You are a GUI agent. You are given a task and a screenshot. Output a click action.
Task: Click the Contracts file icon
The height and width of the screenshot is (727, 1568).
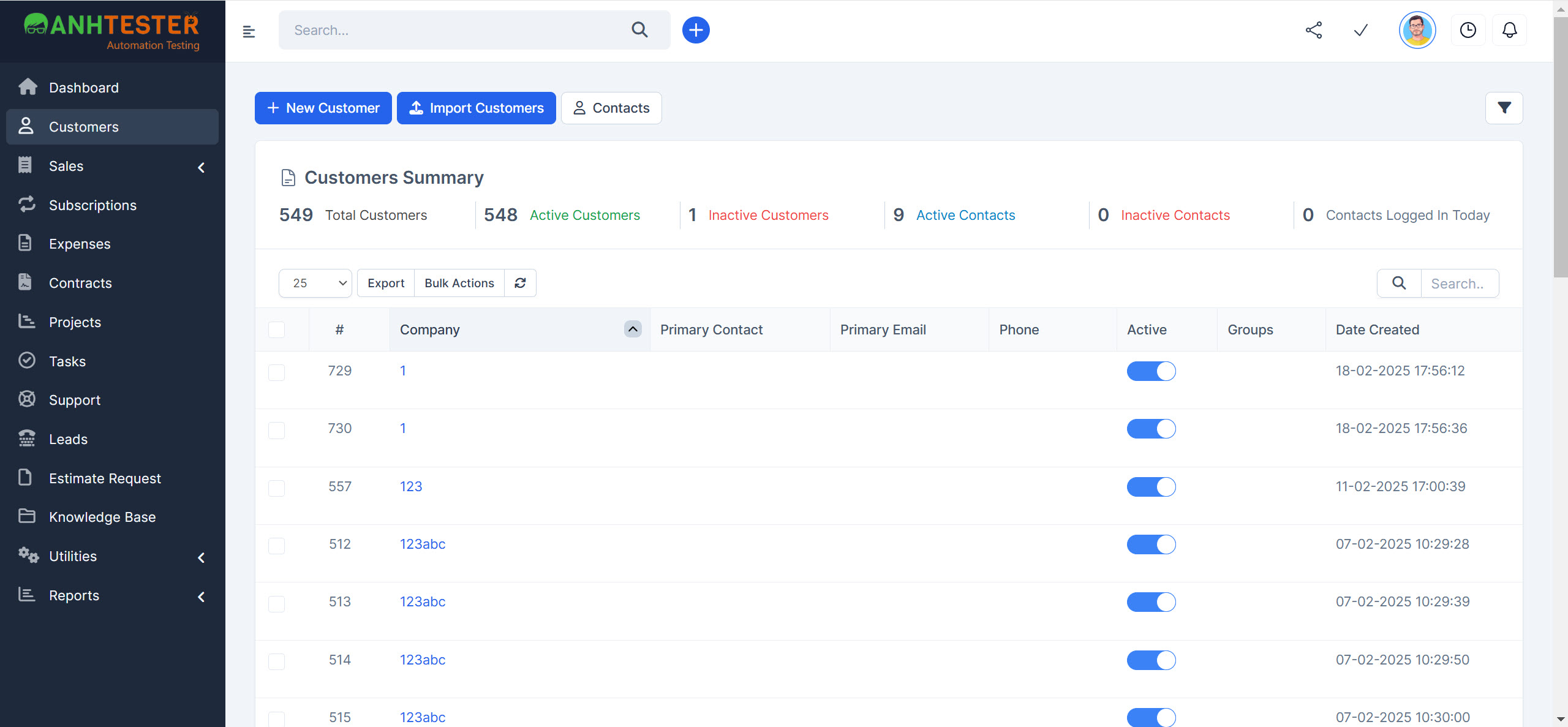coord(25,282)
